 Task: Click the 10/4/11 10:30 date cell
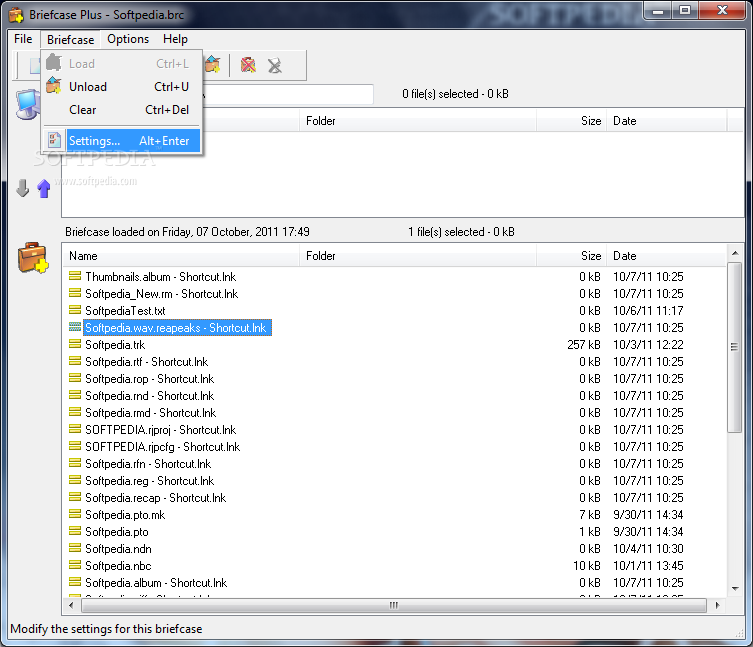[648, 549]
